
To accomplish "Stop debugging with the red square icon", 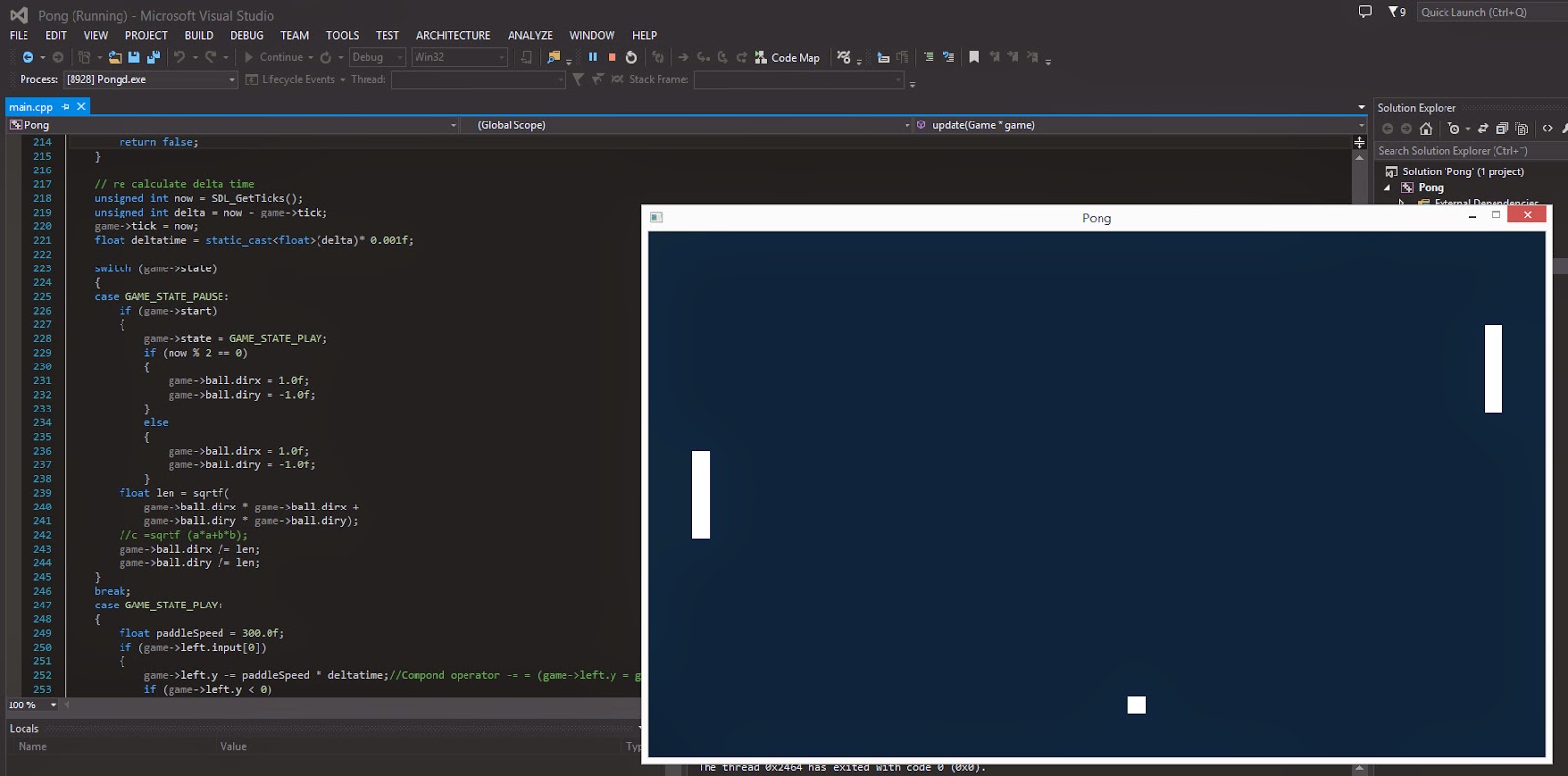I will click(x=612, y=57).
